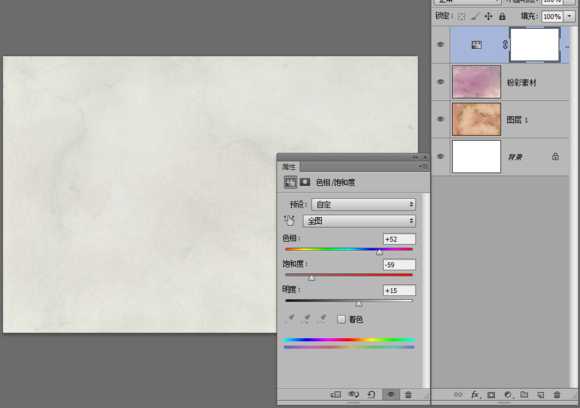This screenshot has width=580, height=408.
Task: Delete layer using the Layers panel trash icon
Action: coord(557,395)
